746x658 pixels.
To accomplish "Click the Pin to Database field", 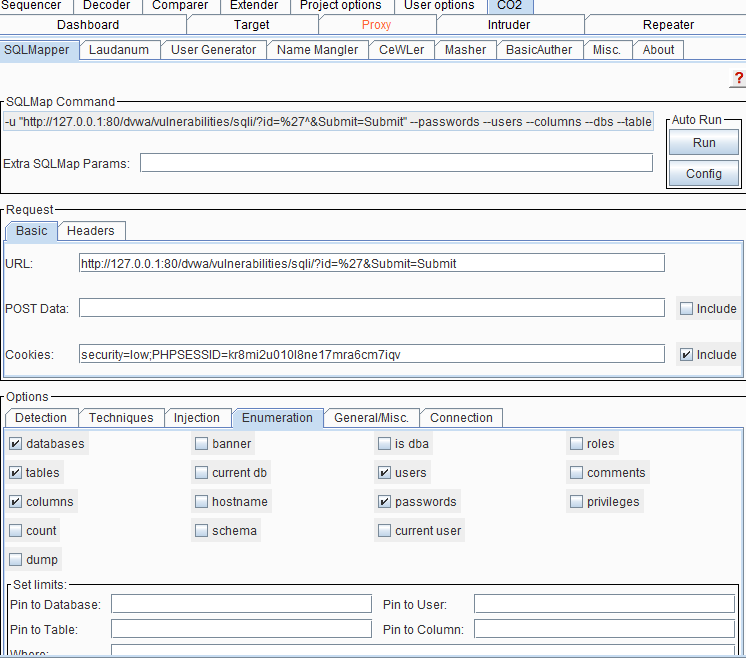I will tap(241, 604).
